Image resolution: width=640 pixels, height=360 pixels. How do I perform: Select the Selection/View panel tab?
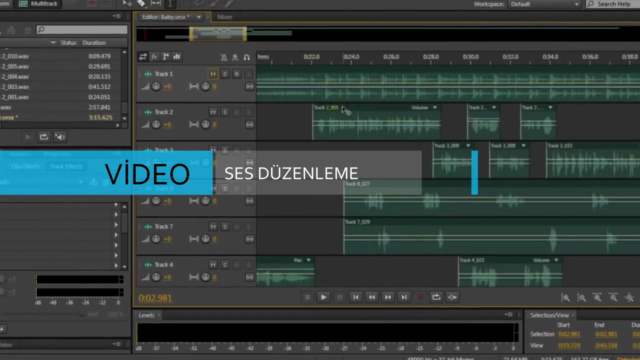549,315
